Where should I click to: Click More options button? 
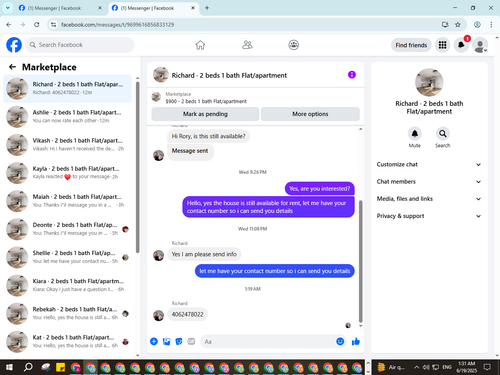pos(310,114)
